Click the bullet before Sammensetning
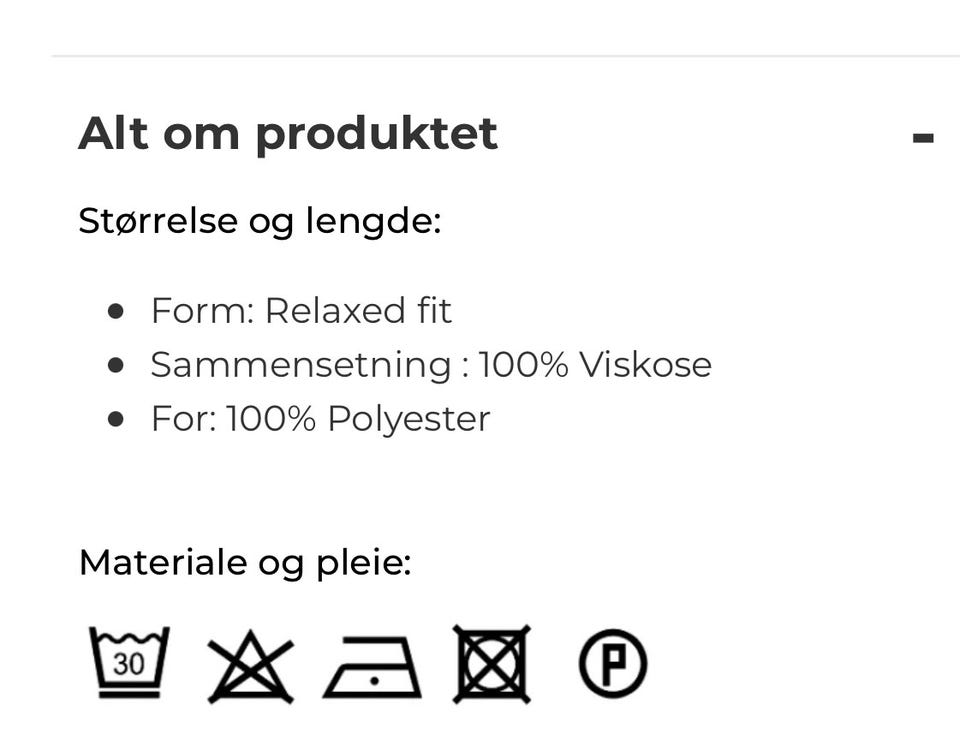960x745 pixels. click(115, 365)
